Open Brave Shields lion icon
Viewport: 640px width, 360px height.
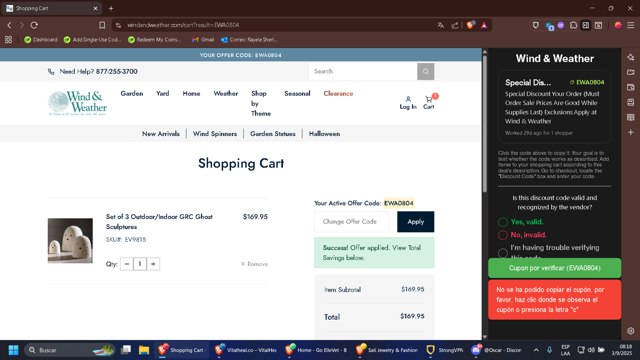pyautogui.click(x=470, y=25)
